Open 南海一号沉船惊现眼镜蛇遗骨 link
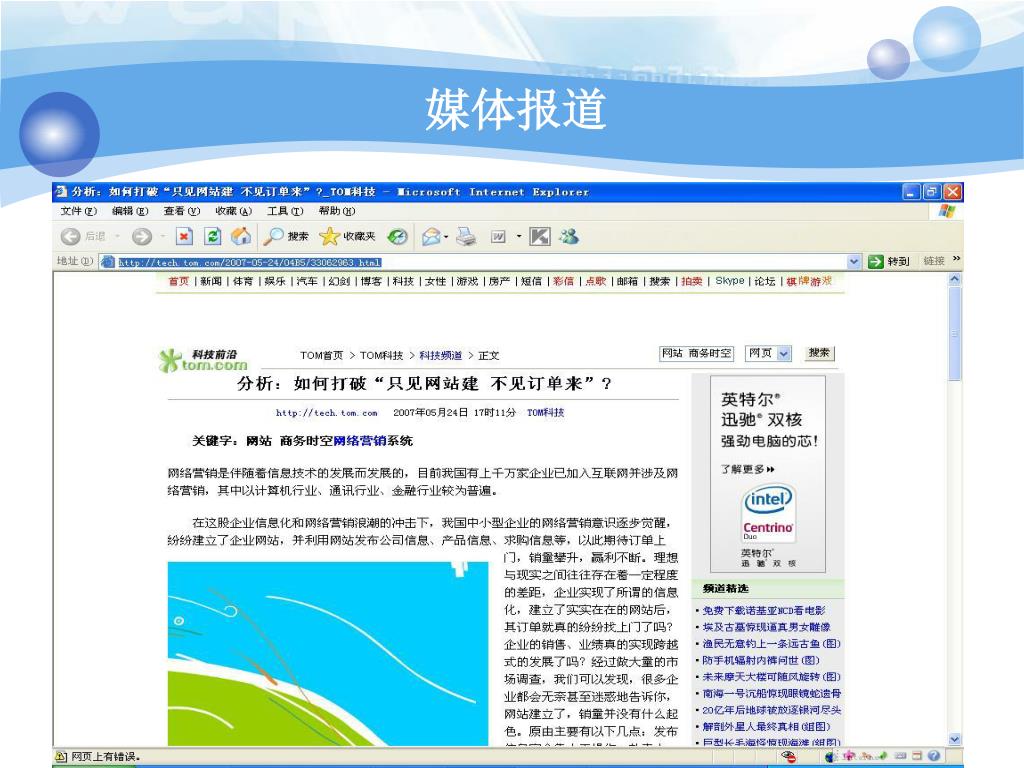The image size is (1024, 768). (772, 693)
